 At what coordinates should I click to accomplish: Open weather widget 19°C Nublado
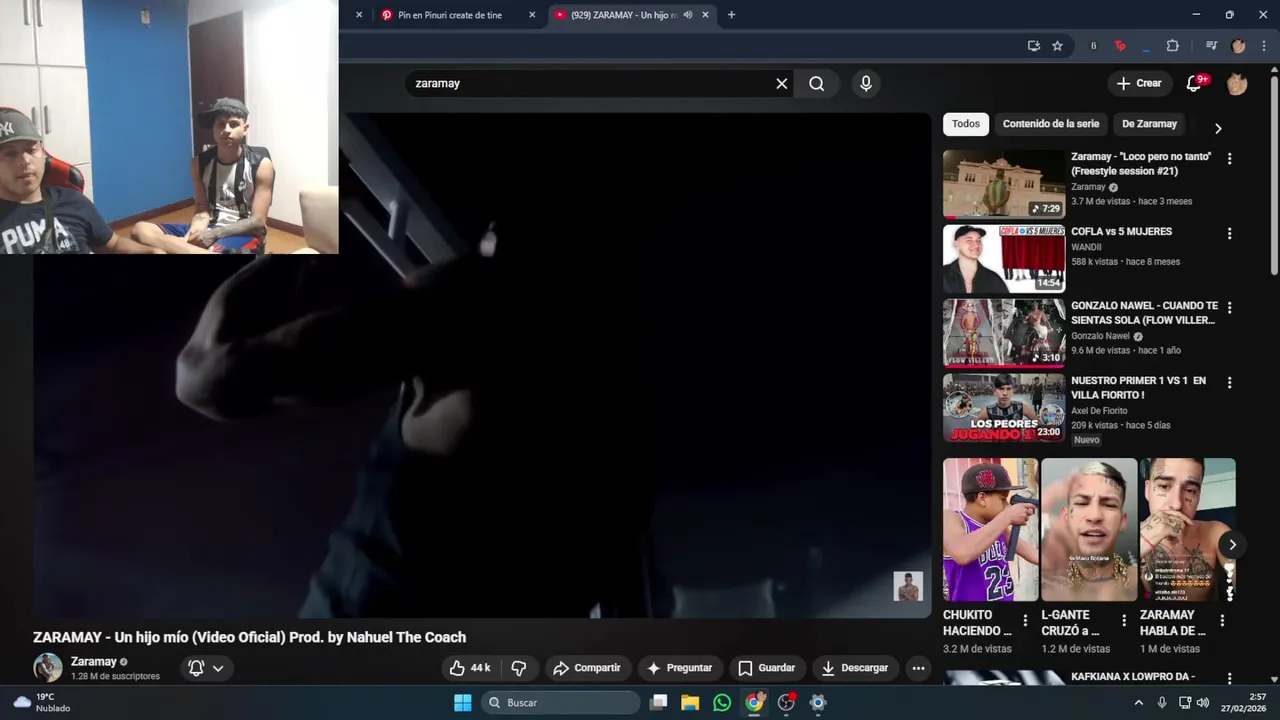click(x=43, y=703)
